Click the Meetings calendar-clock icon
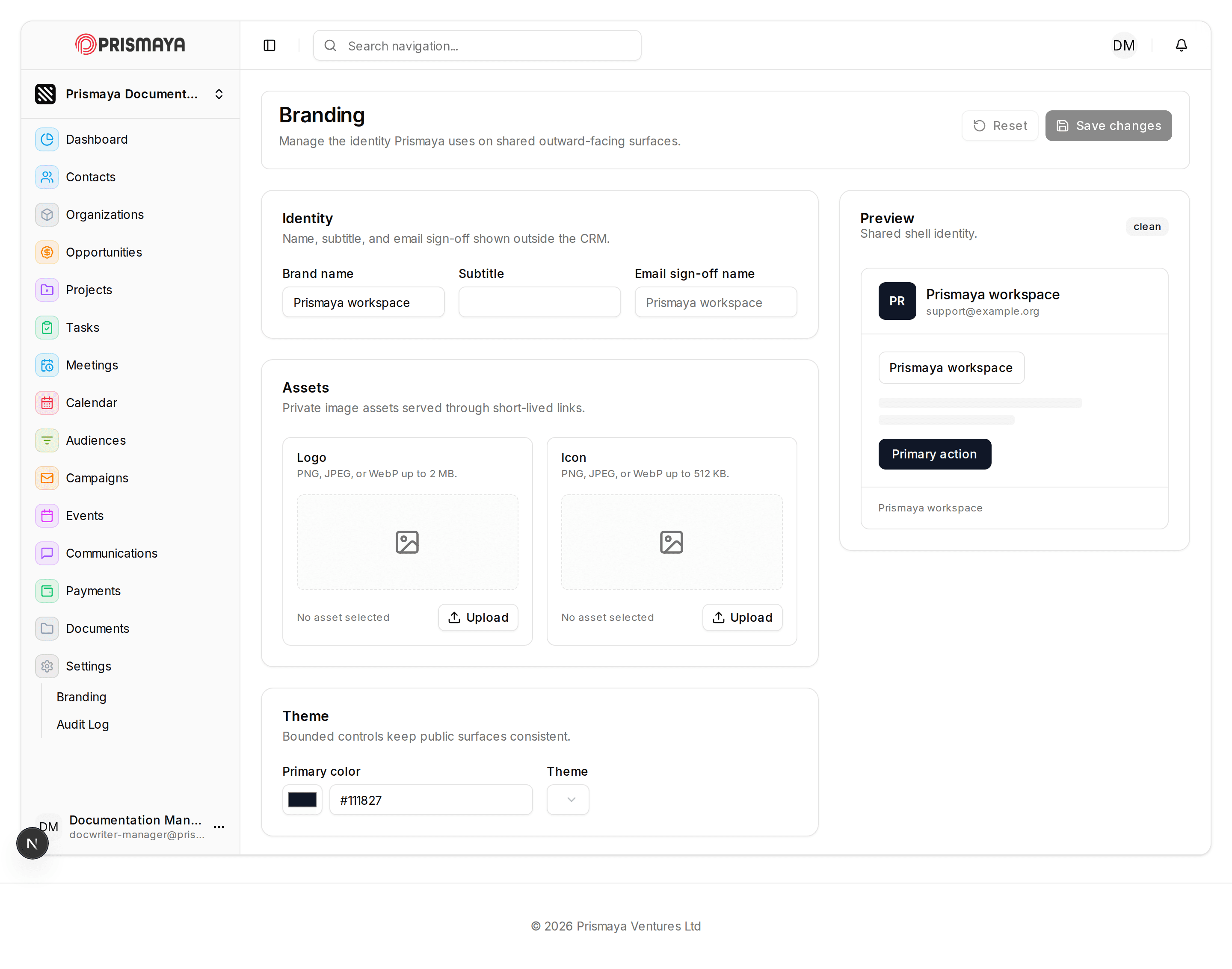1232x969 pixels. click(47, 365)
